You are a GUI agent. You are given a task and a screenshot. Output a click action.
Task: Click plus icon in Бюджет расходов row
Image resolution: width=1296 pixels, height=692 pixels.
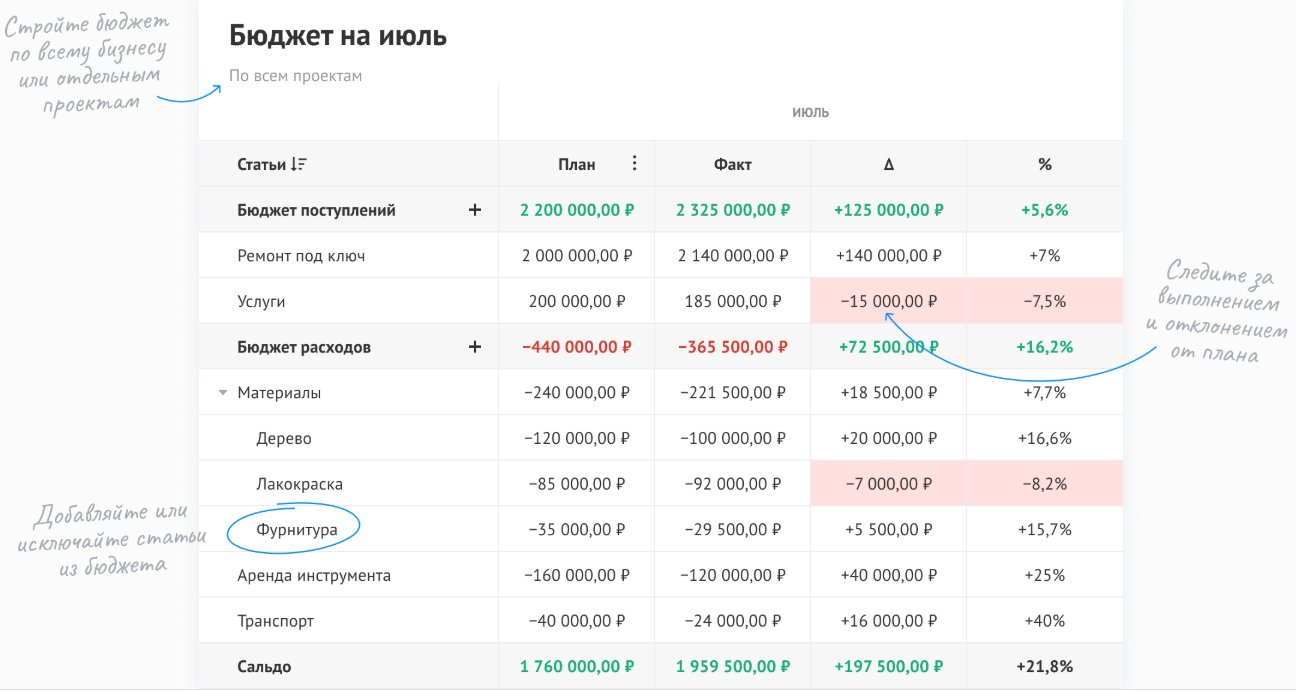pos(475,347)
